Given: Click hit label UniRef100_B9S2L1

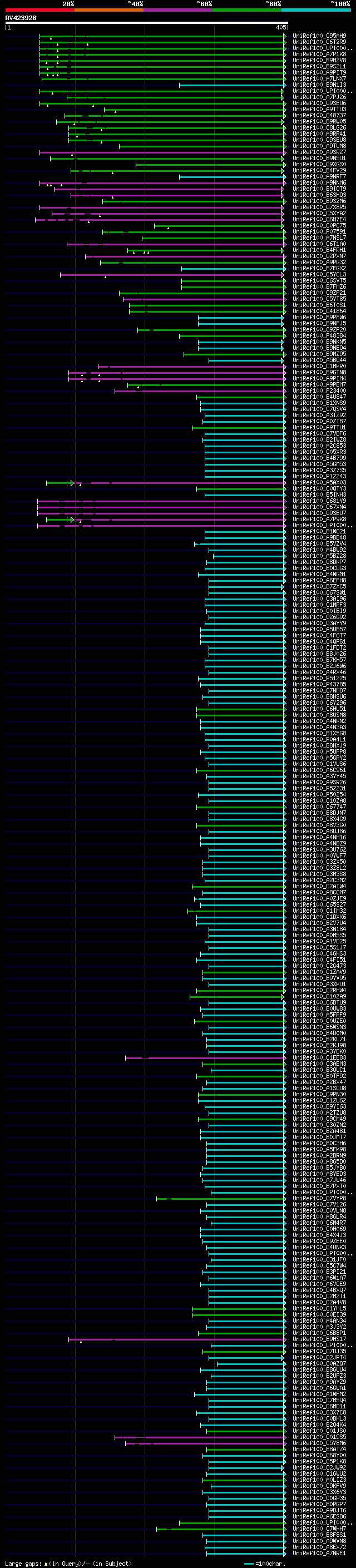Looking at the screenshot, I should pyautogui.click(x=319, y=66).
